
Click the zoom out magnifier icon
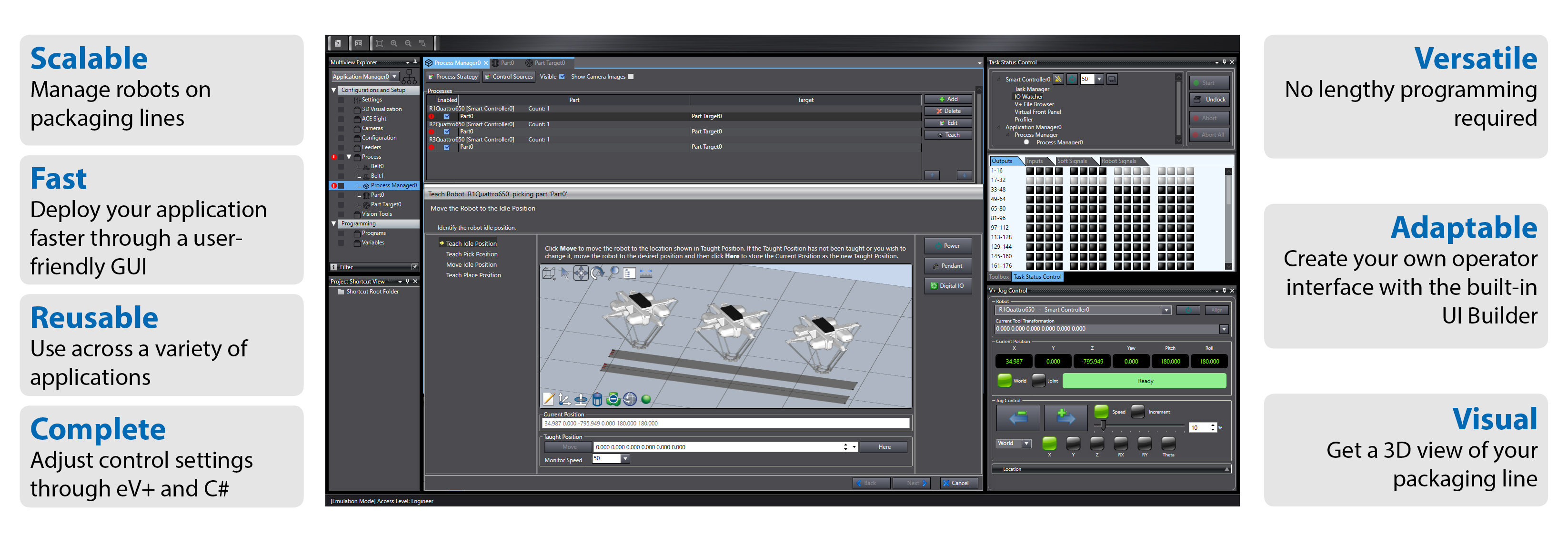(x=409, y=43)
